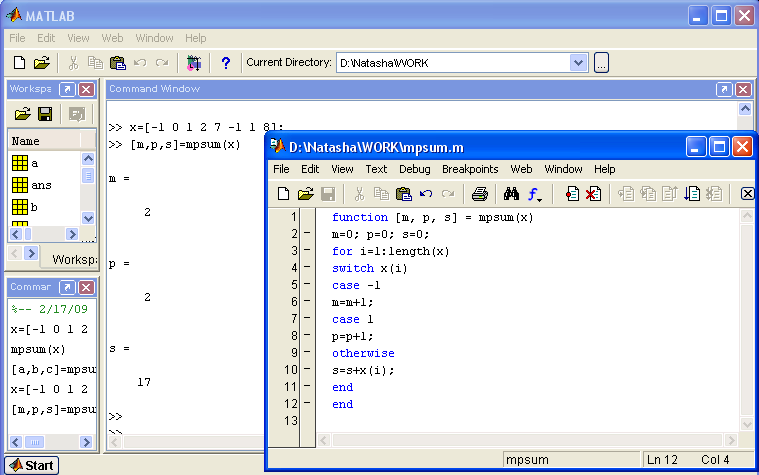Open Breakpoints menu in editor
759x475 pixels.
click(470, 169)
